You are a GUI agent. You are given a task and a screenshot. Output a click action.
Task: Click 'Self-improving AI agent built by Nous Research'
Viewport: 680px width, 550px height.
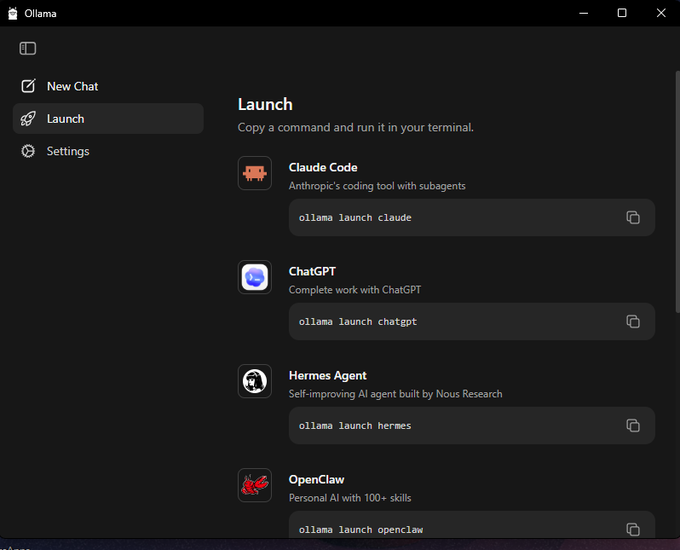[x=396, y=394]
